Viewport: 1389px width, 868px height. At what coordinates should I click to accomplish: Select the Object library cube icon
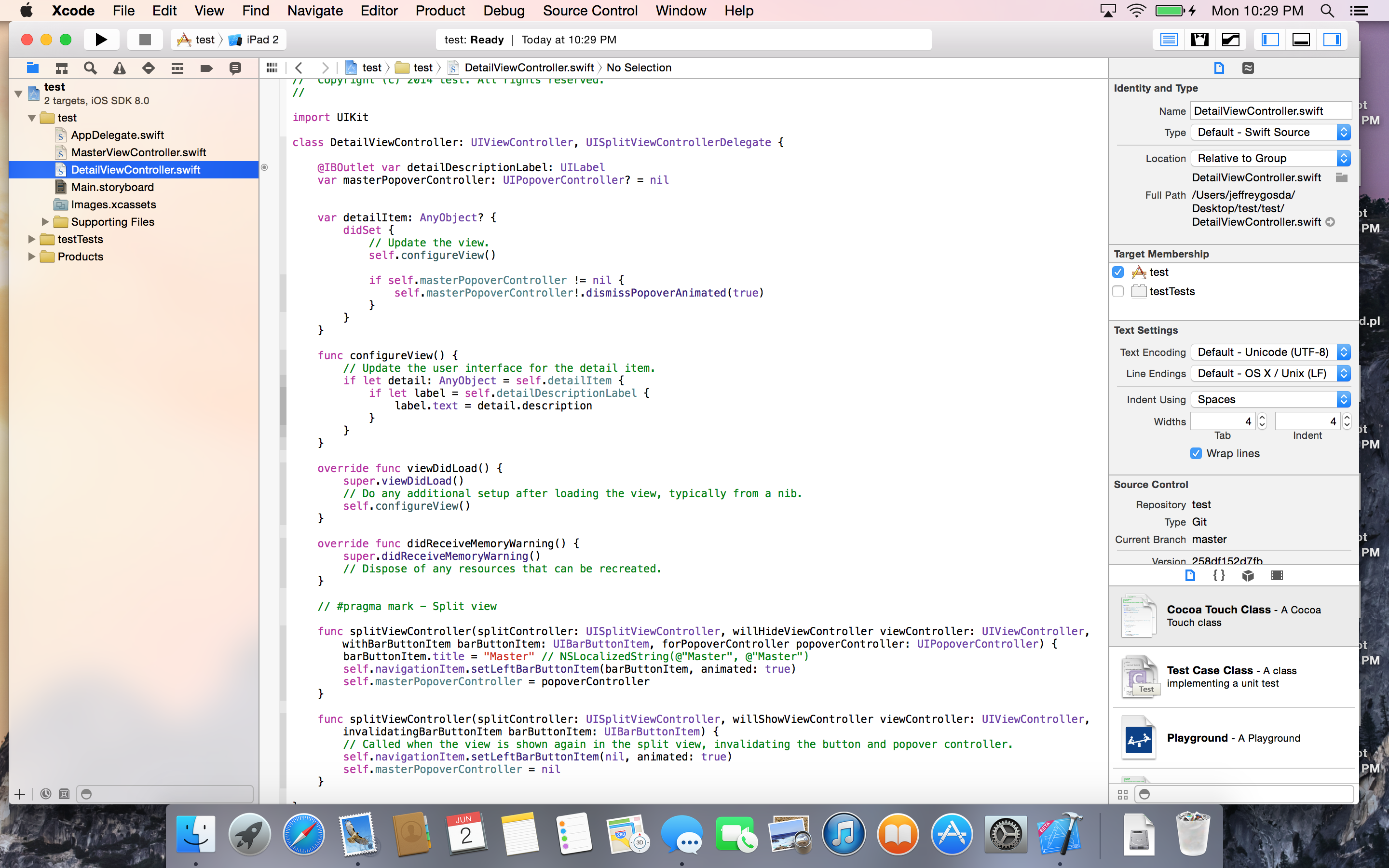1248,576
